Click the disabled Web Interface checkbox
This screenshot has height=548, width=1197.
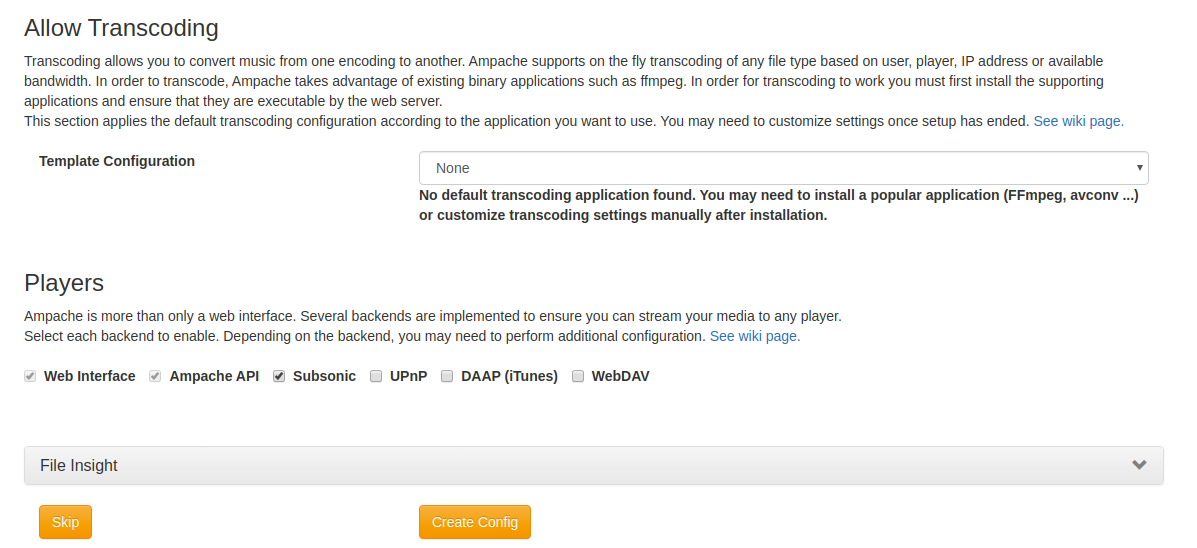point(30,376)
